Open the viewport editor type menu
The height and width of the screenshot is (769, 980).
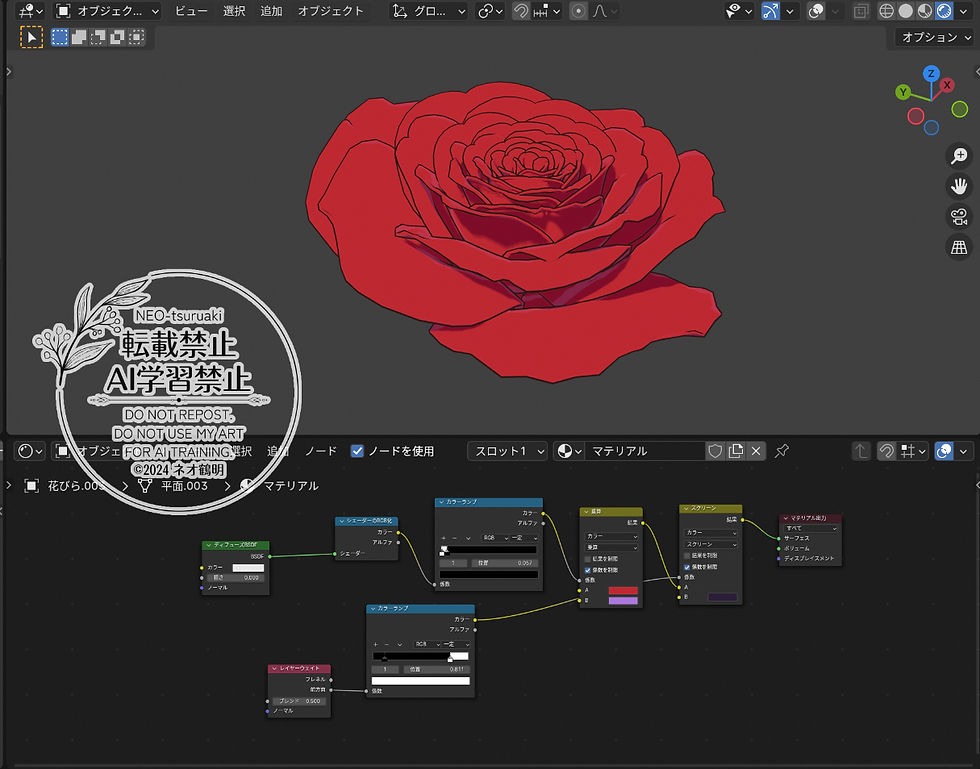coord(30,11)
